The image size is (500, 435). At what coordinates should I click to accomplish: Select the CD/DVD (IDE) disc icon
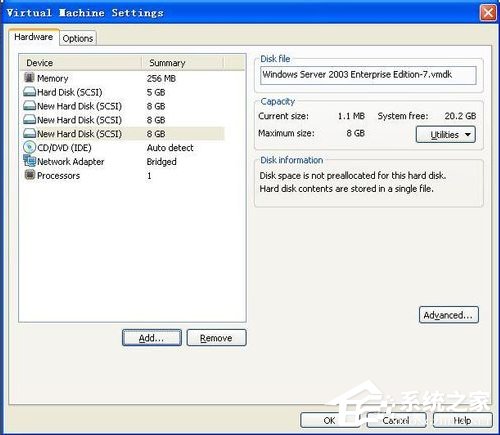click(x=29, y=147)
